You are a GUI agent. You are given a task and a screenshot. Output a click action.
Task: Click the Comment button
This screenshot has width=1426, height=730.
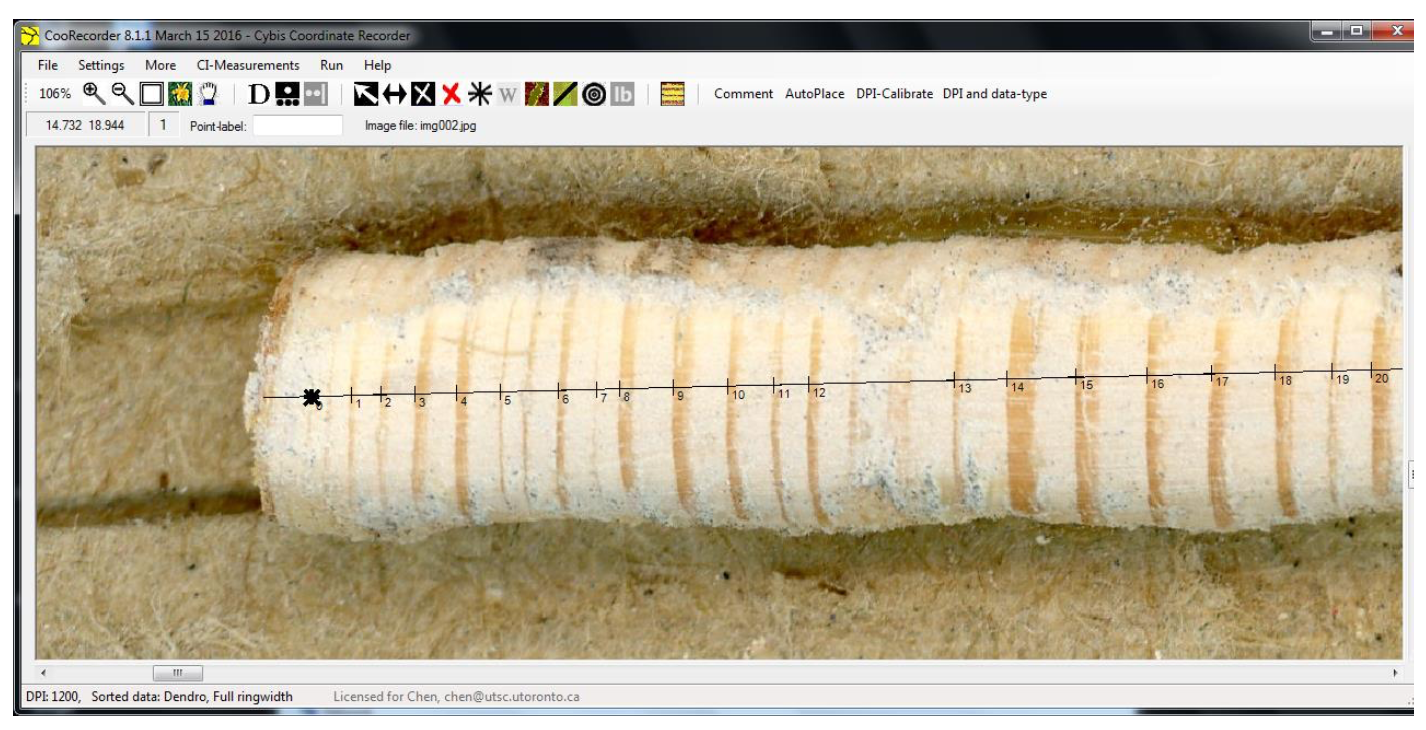point(743,94)
